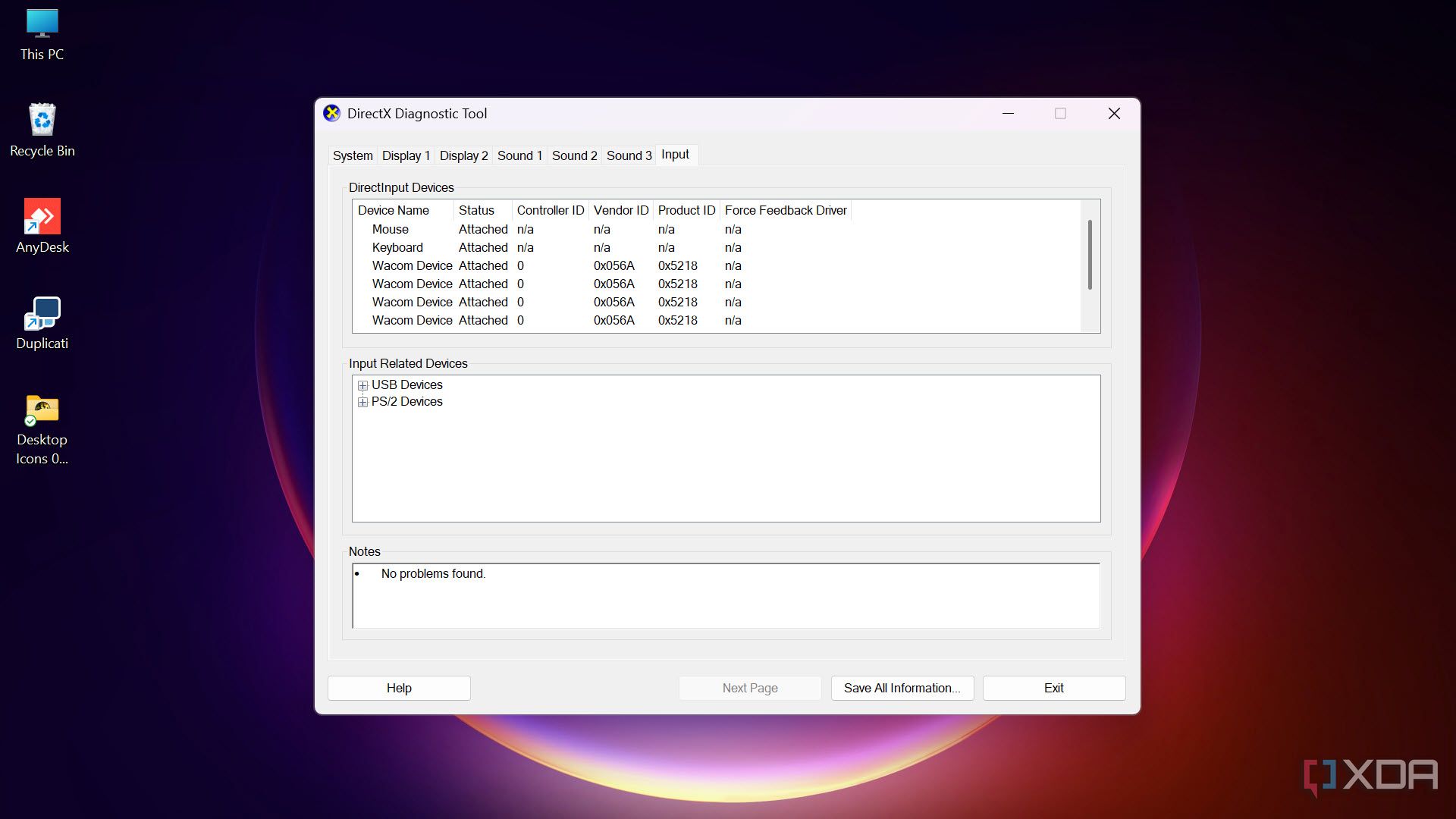
Task: Switch to the Display 1 tab
Action: (x=406, y=155)
